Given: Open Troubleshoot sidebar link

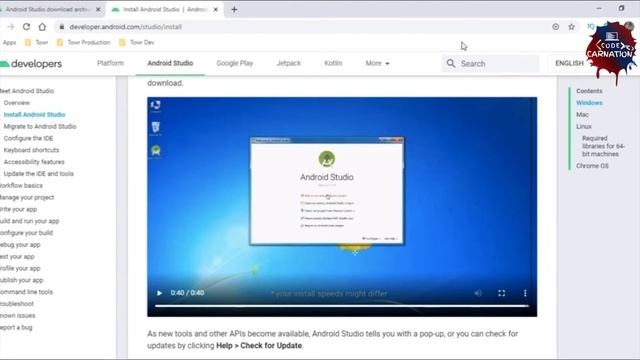Looking at the screenshot, I should 17,304.
